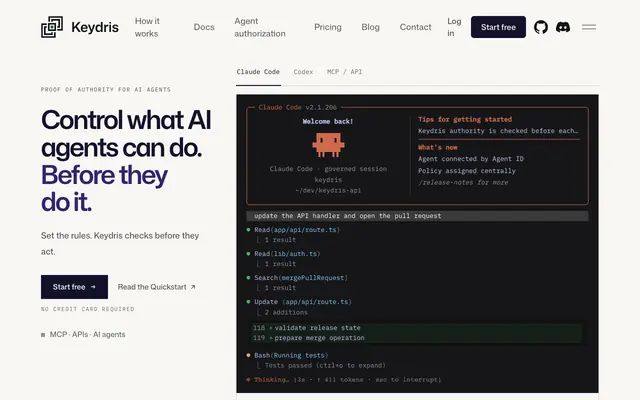Open the Contact page
The width and height of the screenshot is (640, 400).
pyautogui.click(x=416, y=27)
